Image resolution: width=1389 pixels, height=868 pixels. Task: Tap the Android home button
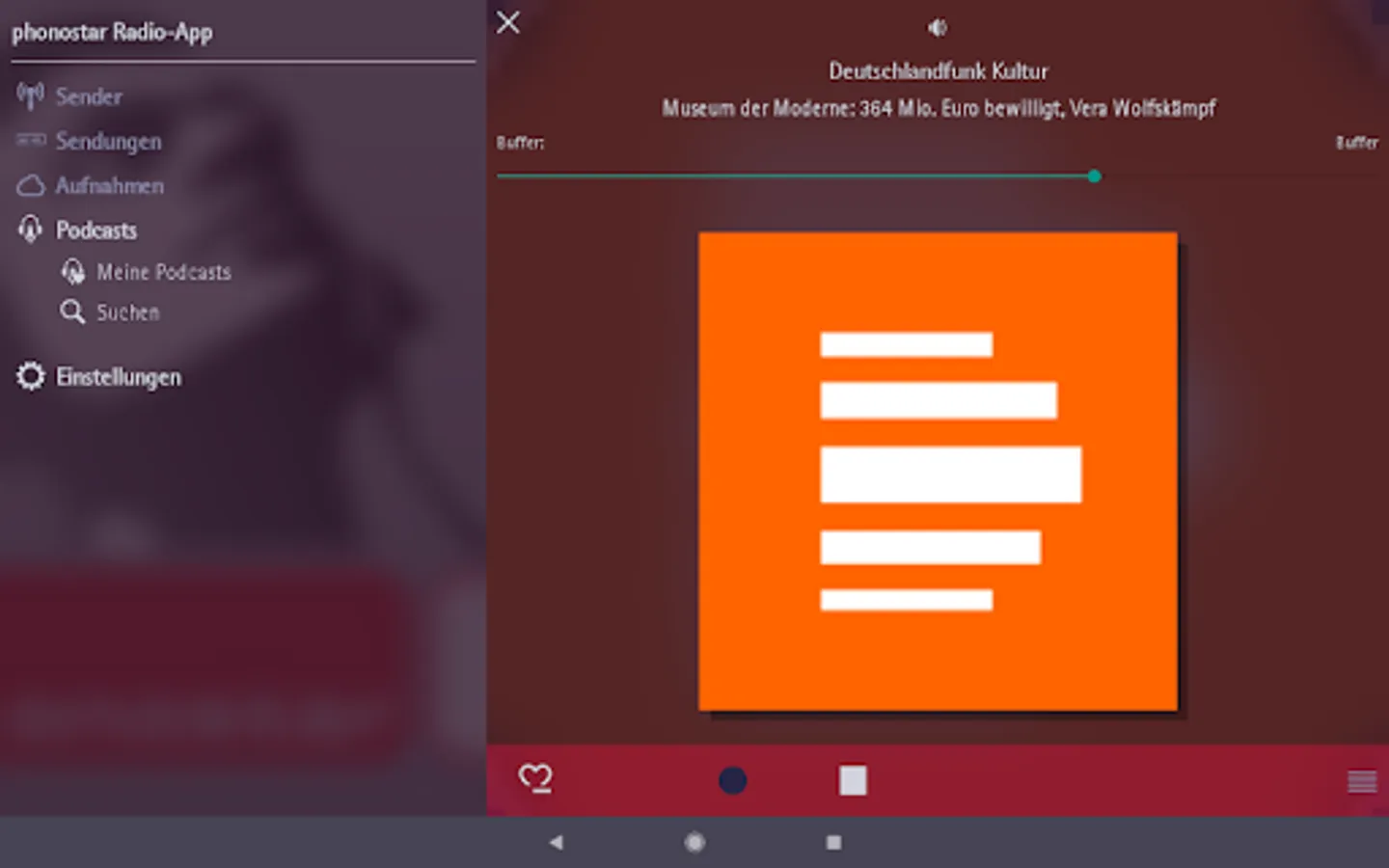pos(694,842)
